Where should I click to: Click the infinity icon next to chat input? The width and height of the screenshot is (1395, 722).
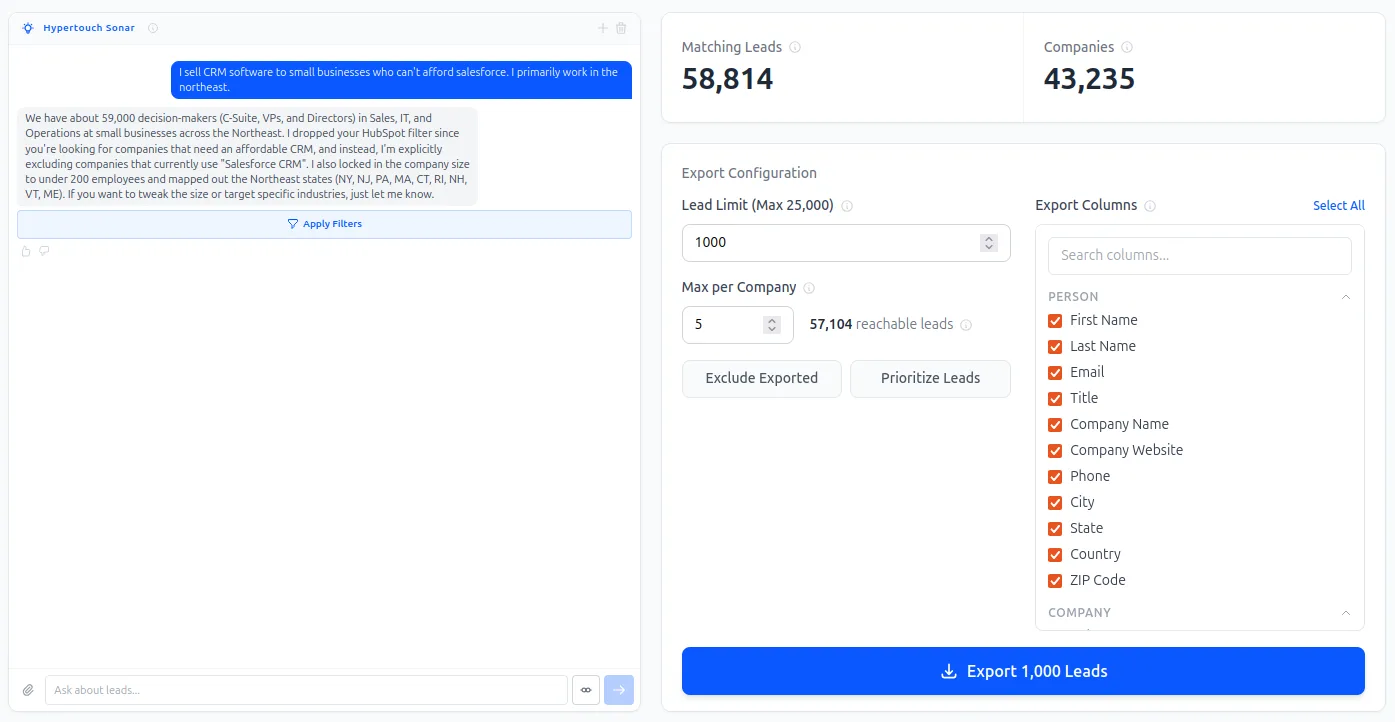tap(586, 690)
